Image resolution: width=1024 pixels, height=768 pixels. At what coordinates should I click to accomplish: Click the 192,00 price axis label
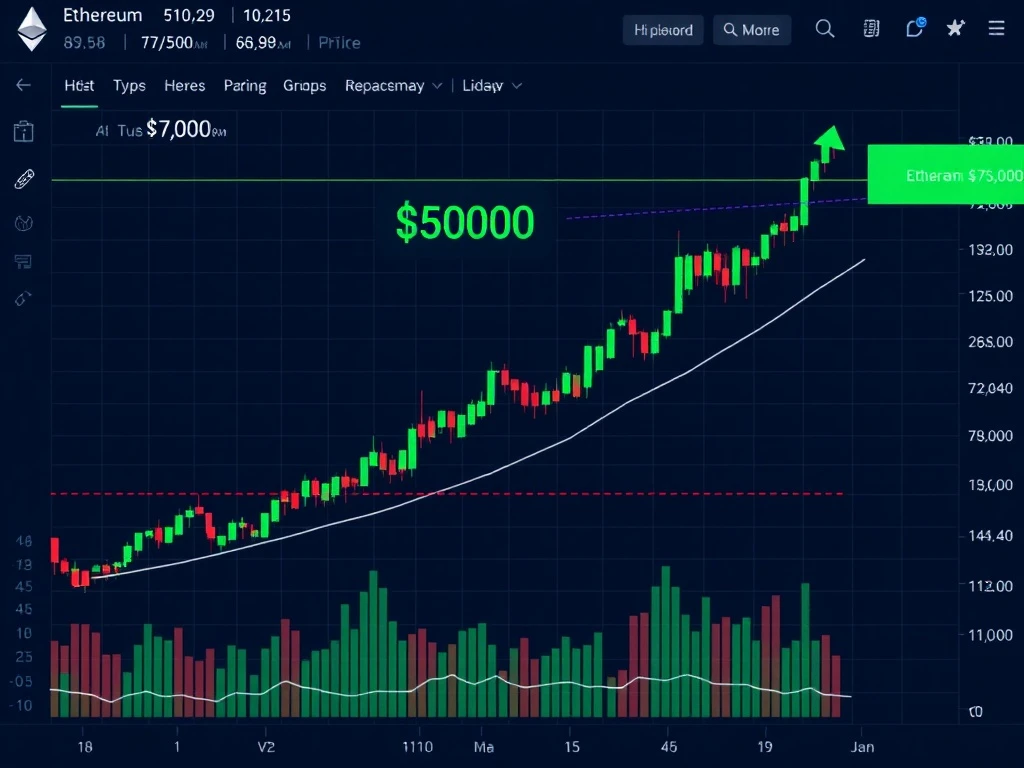click(x=991, y=249)
